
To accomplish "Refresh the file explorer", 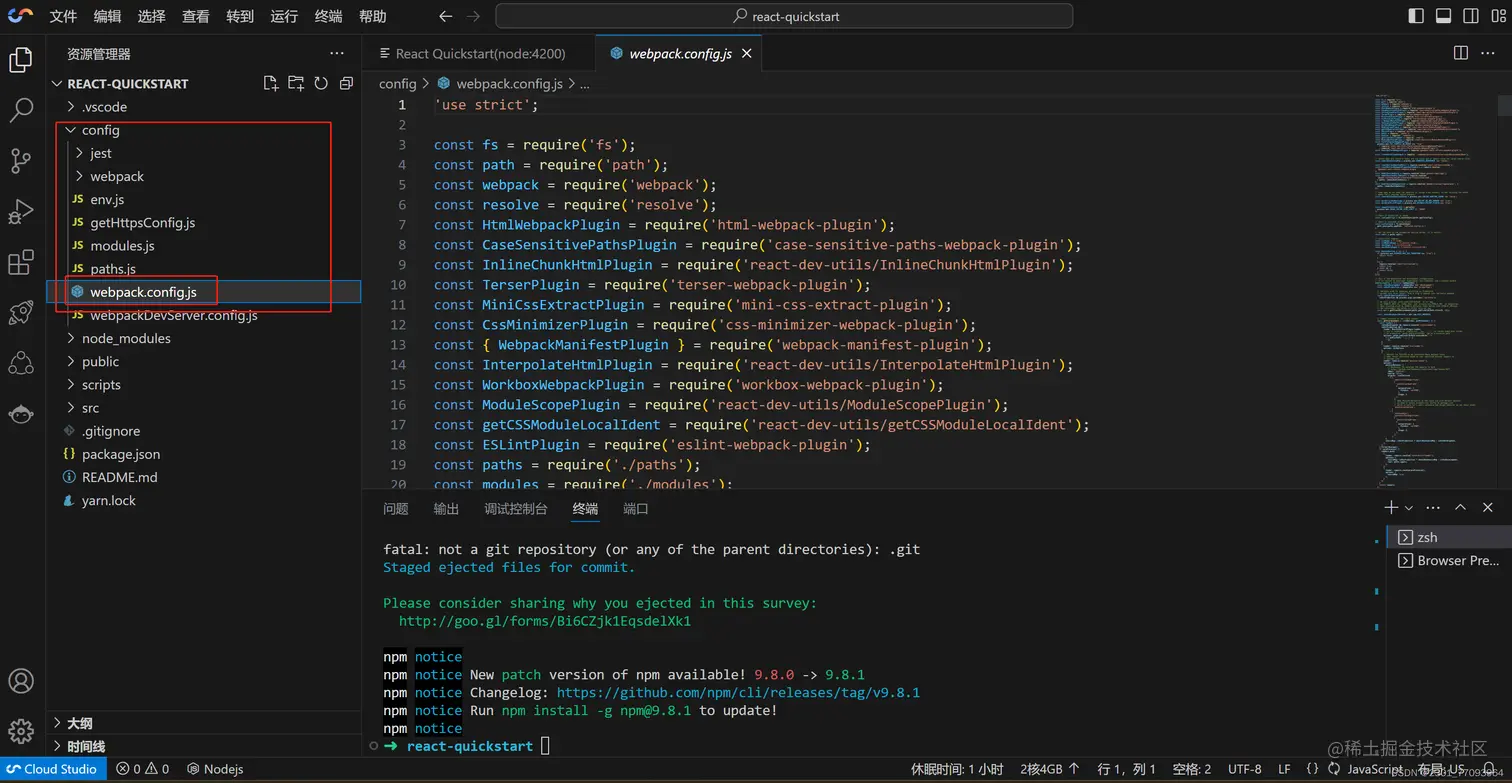I will (321, 83).
